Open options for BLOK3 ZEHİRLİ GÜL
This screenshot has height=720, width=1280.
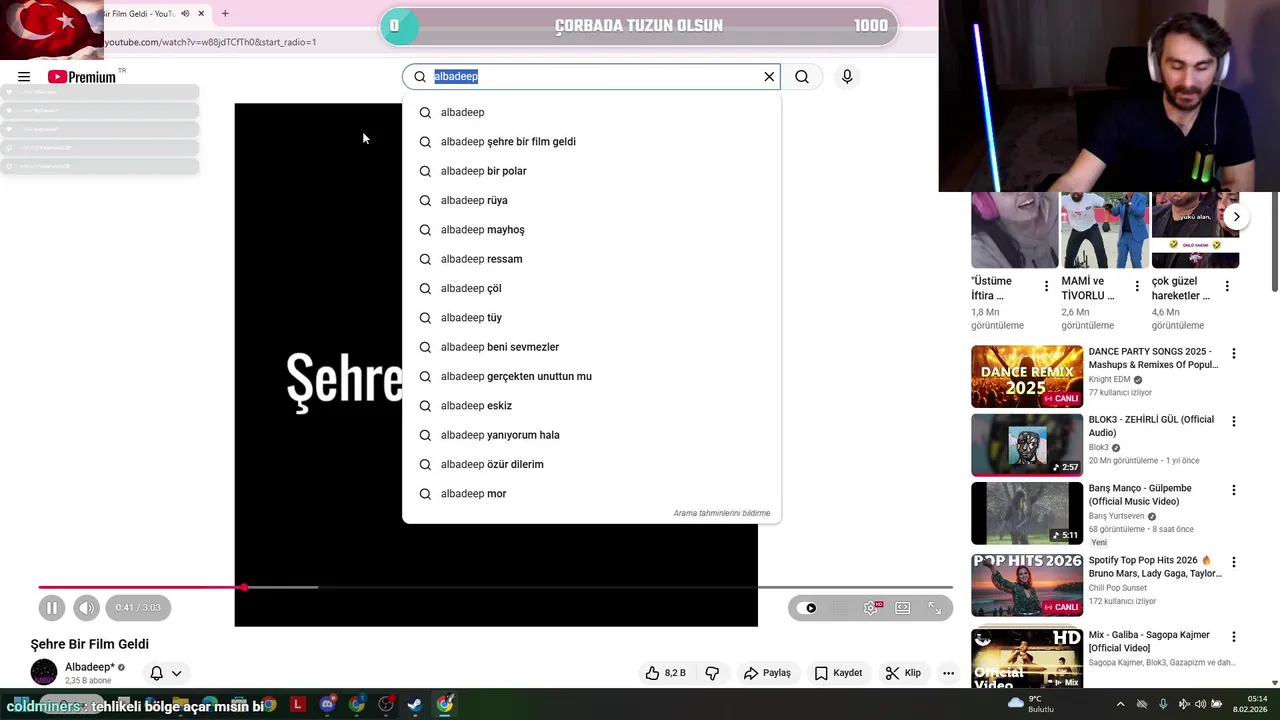pyautogui.click(x=1234, y=421)
